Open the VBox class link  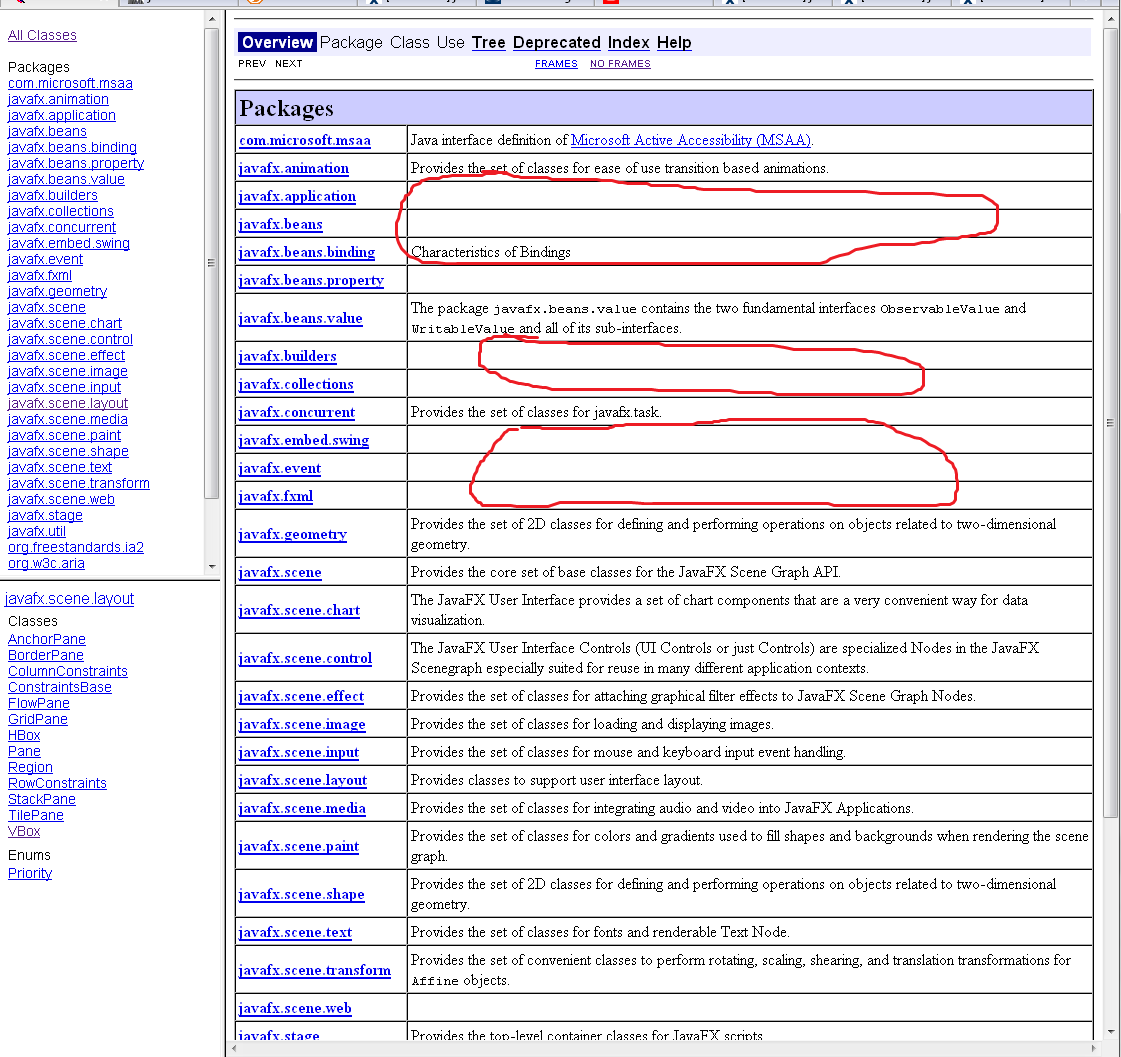(24, 831)
